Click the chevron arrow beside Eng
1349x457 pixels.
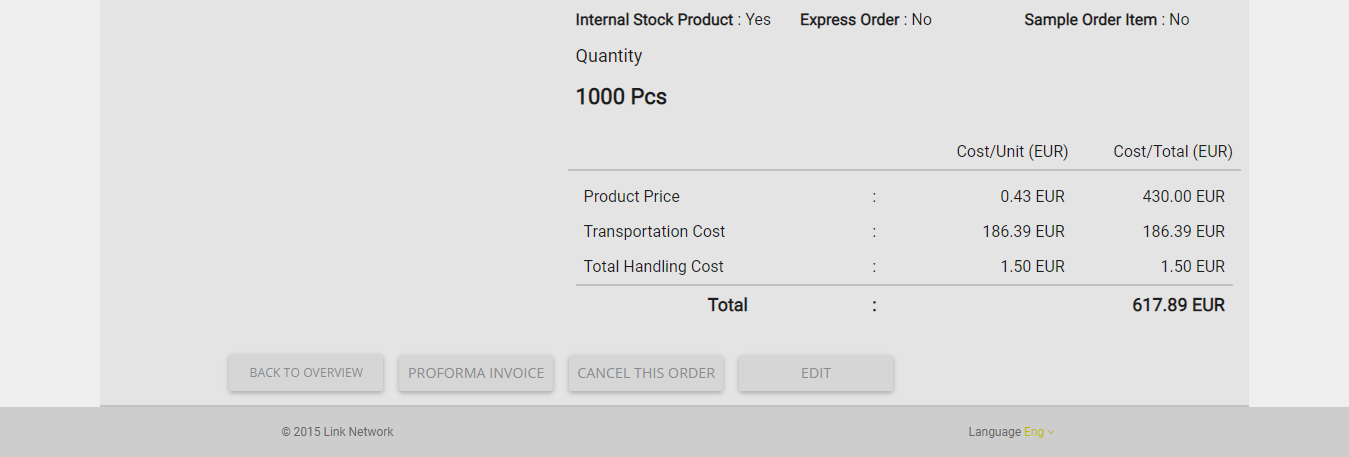click(x=1051, y=433)
